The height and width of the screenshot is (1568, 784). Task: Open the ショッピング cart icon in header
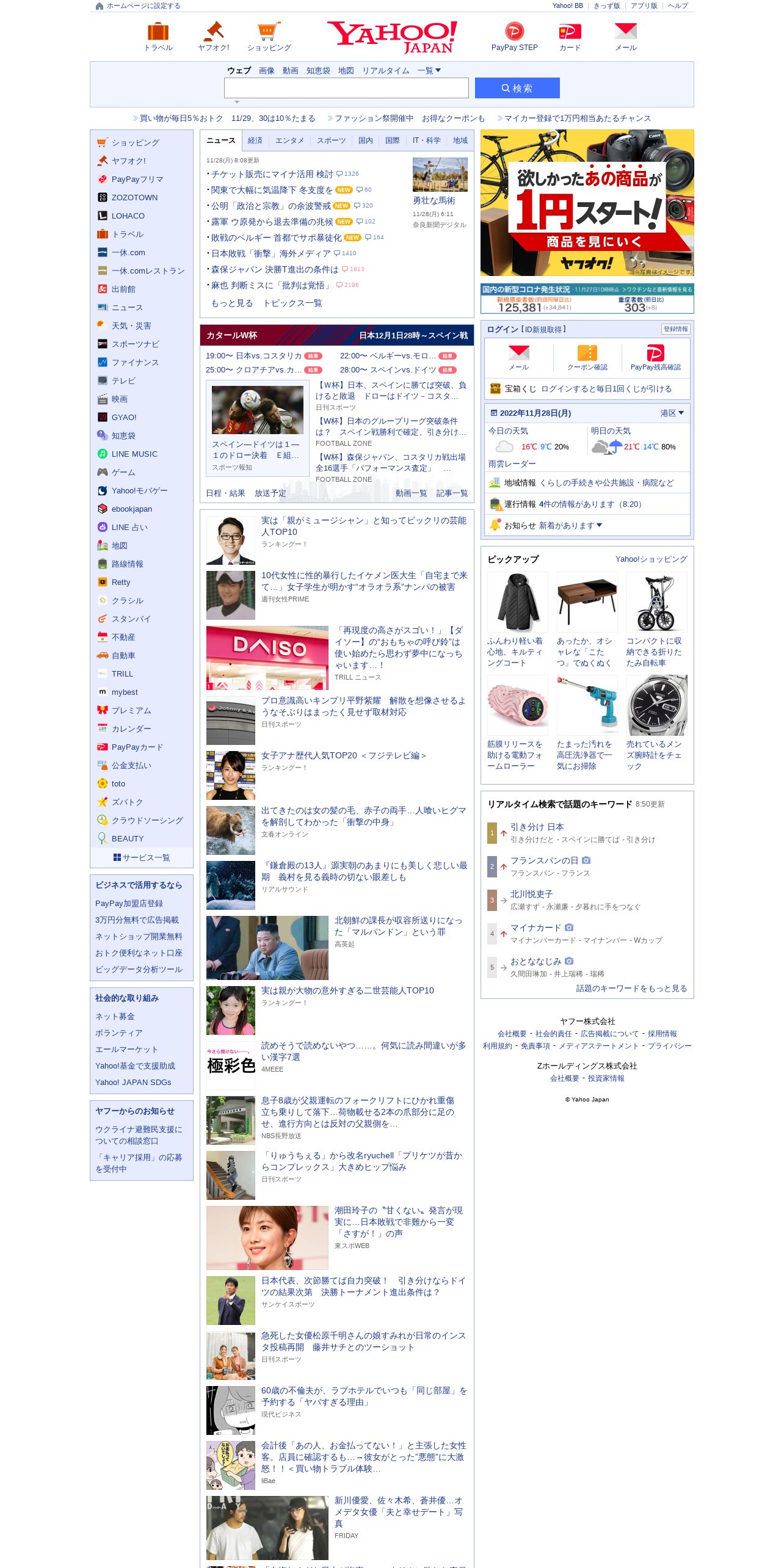coord(269,31)
